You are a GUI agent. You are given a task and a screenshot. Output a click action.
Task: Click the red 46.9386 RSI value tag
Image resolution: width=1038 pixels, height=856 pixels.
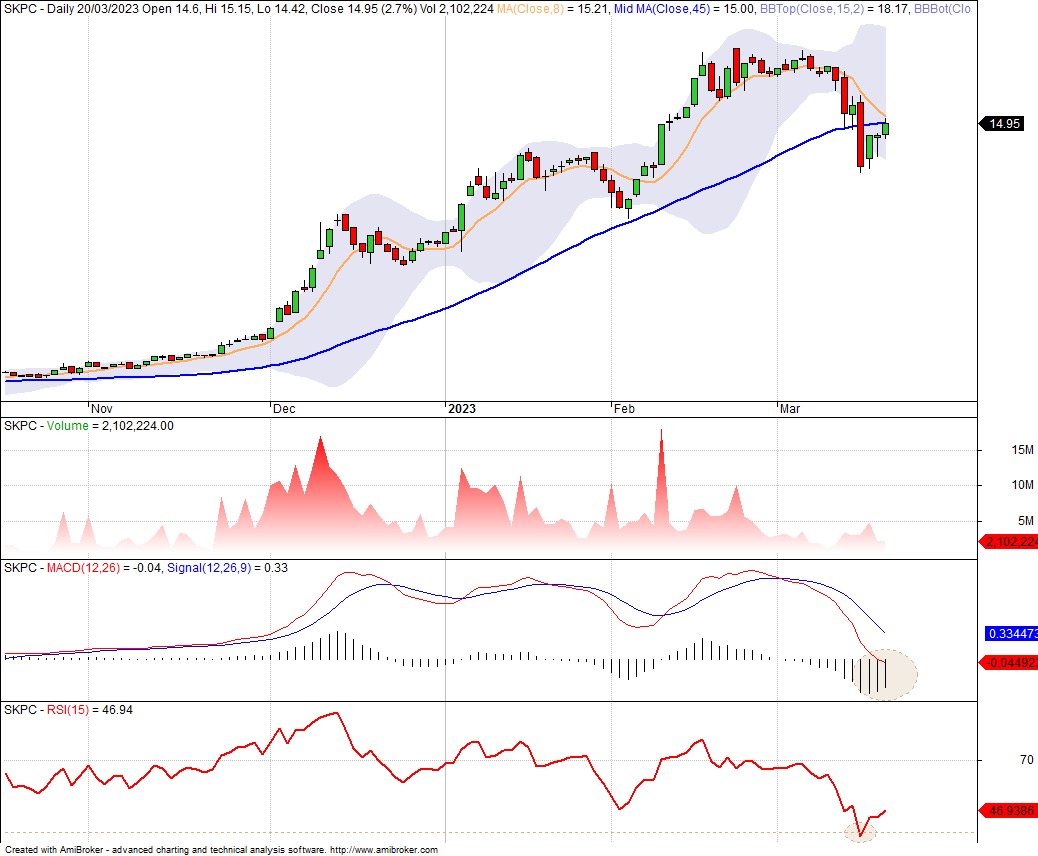point(1011,810)
